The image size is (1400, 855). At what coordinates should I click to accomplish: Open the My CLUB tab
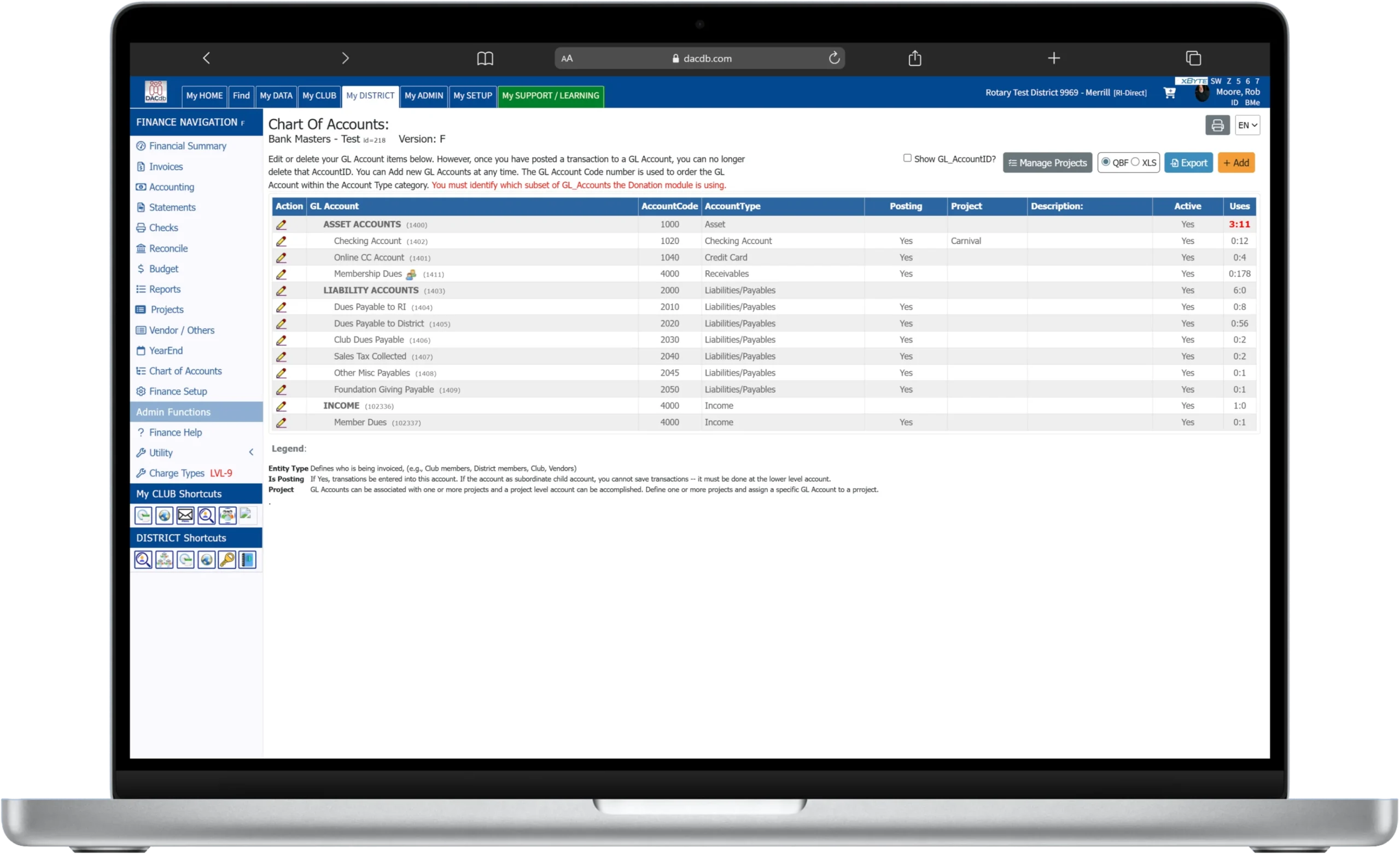[319, 96]
